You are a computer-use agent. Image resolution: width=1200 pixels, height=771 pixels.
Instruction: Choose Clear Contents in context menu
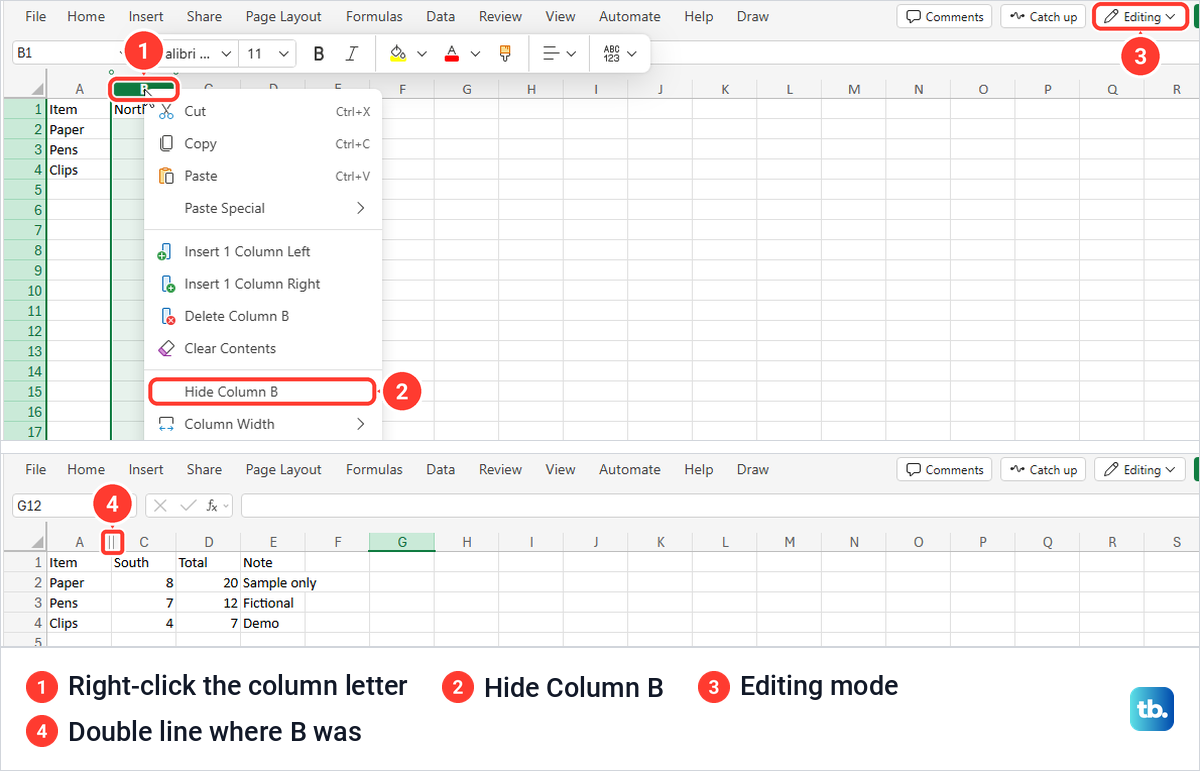click(x=263, y=348)
